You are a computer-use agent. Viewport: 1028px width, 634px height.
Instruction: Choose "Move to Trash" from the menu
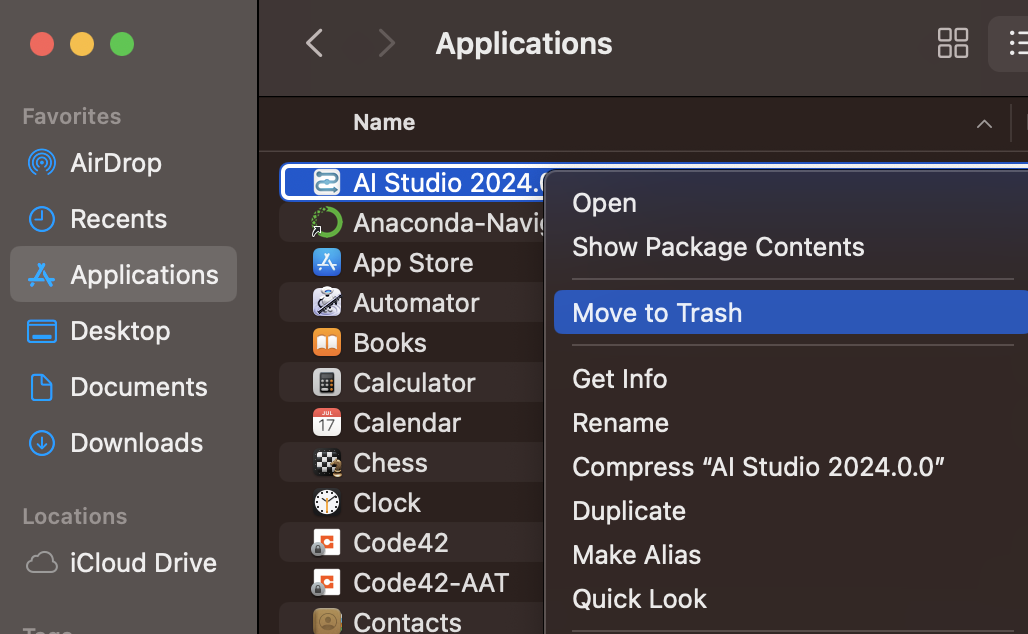pyautogui.click(x=657, y=312)
